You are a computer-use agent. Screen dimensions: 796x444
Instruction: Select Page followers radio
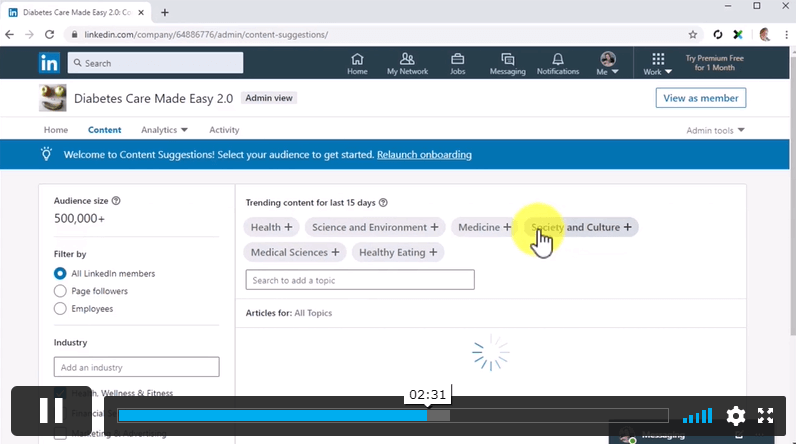[x=60, y=291]
